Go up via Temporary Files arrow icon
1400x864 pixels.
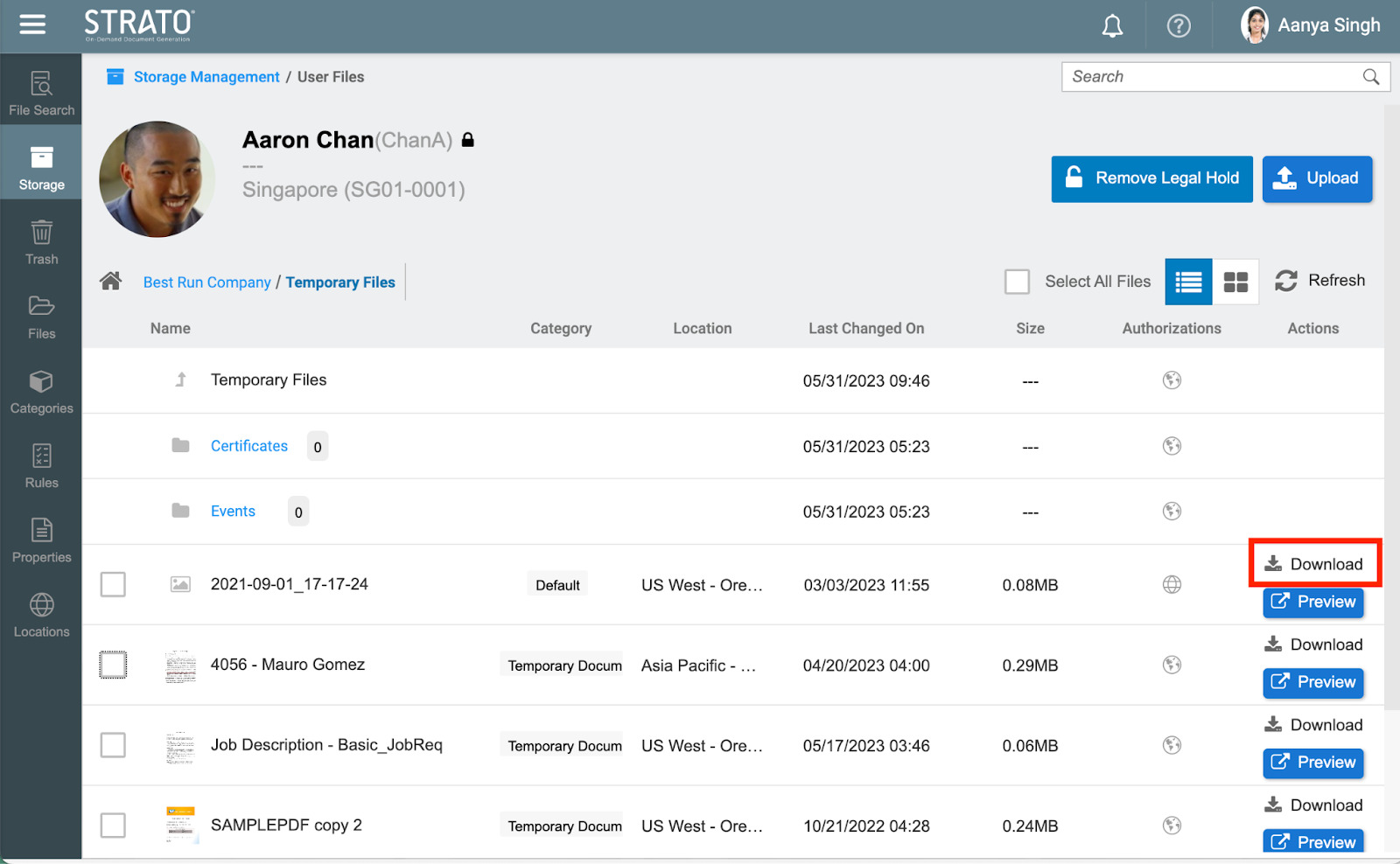[x=181, y=380]
